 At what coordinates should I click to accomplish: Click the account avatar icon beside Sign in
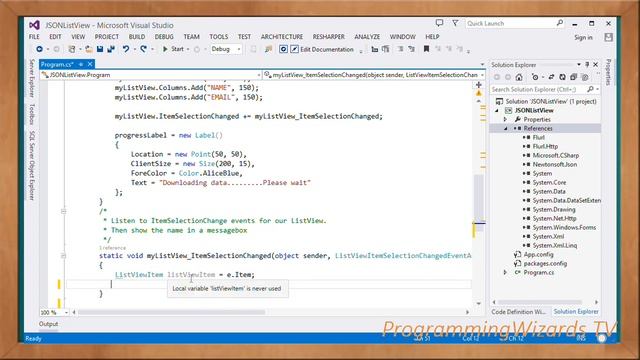[608, 37]
